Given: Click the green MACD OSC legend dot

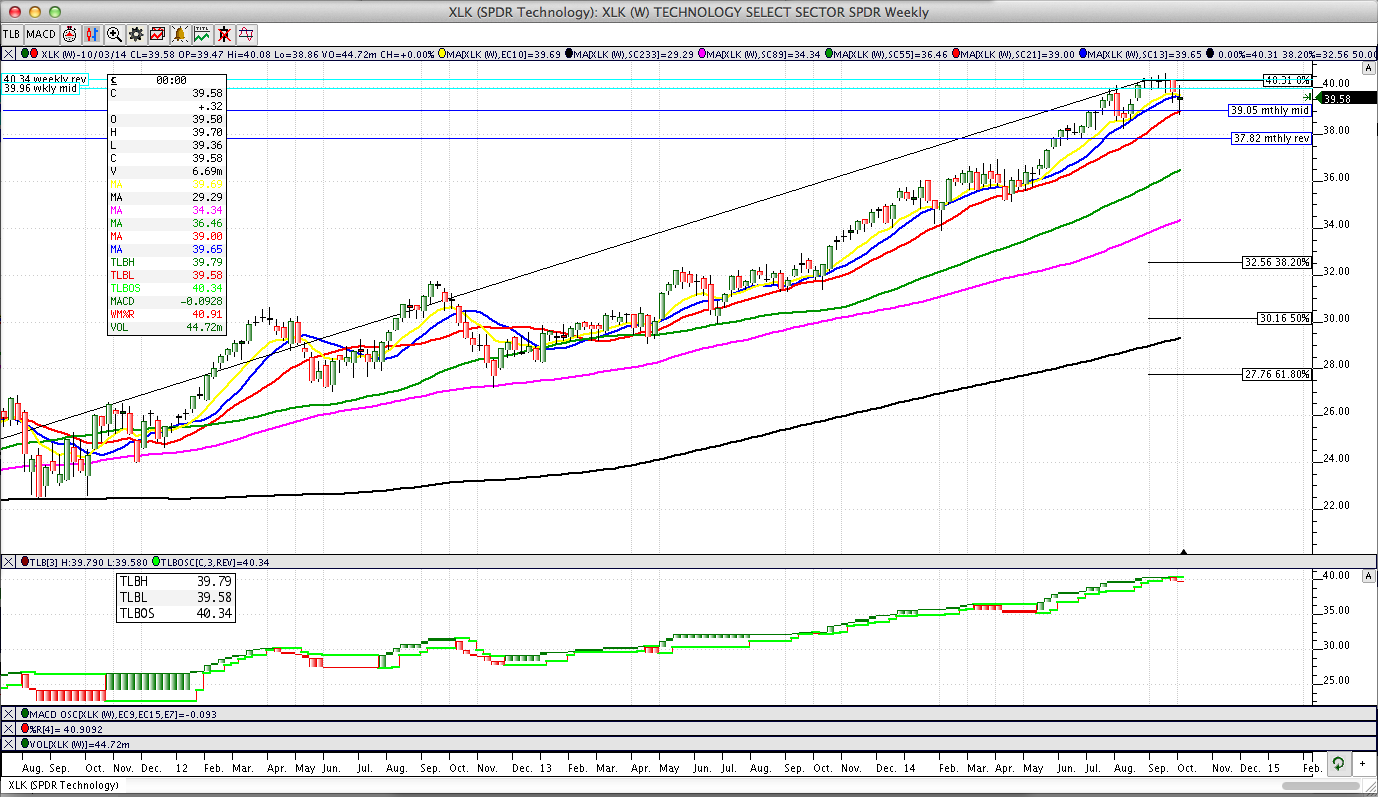Looking at the screenshot, I should 25,714.
